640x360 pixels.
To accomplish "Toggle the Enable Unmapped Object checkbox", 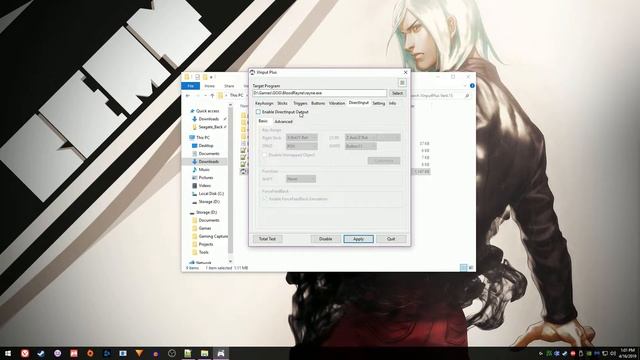I will click(265, 155).
